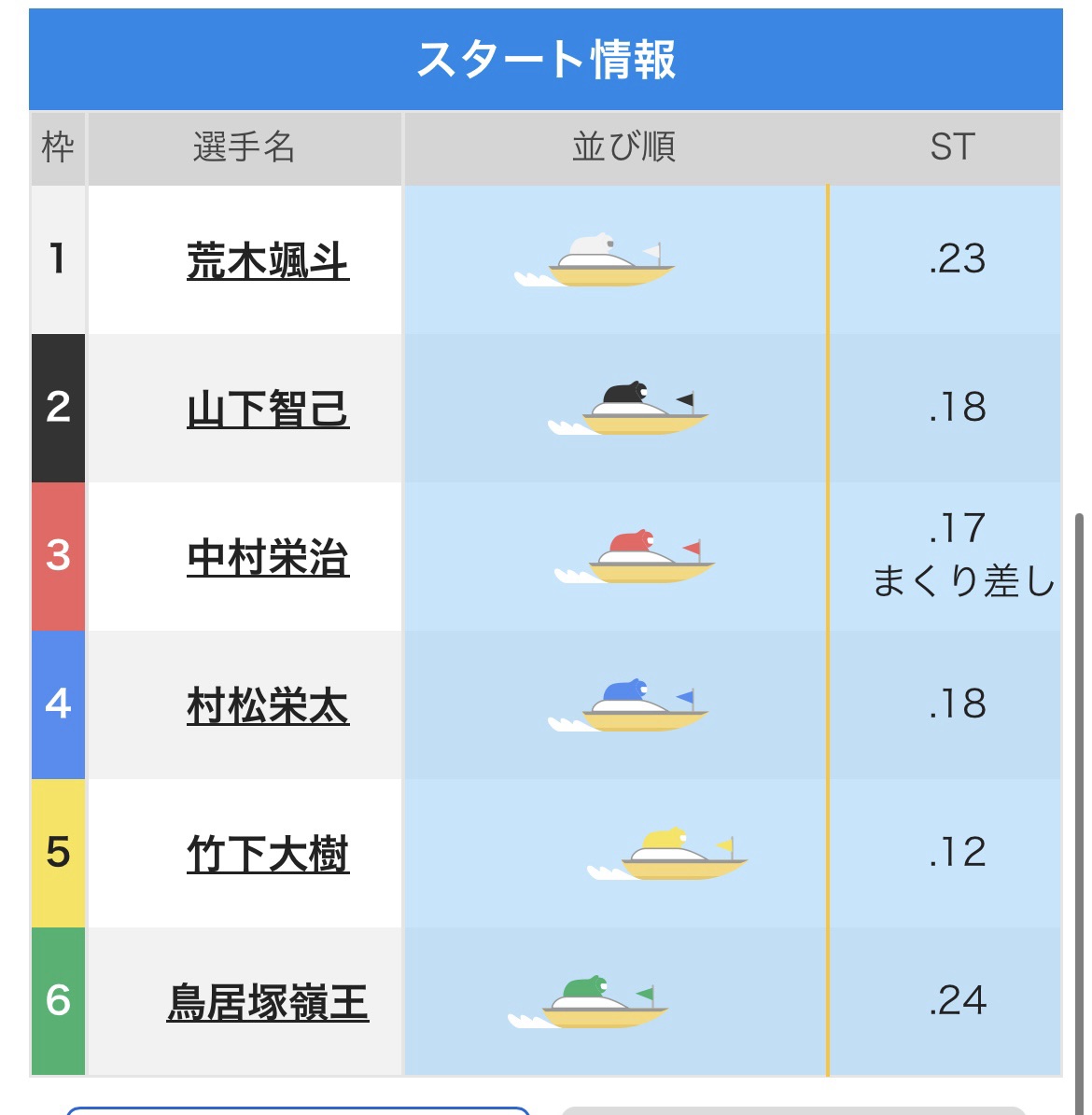The image size is (1092, 1115).
Task: Click the red frame number 3 cell
Action: pos(58,556)
